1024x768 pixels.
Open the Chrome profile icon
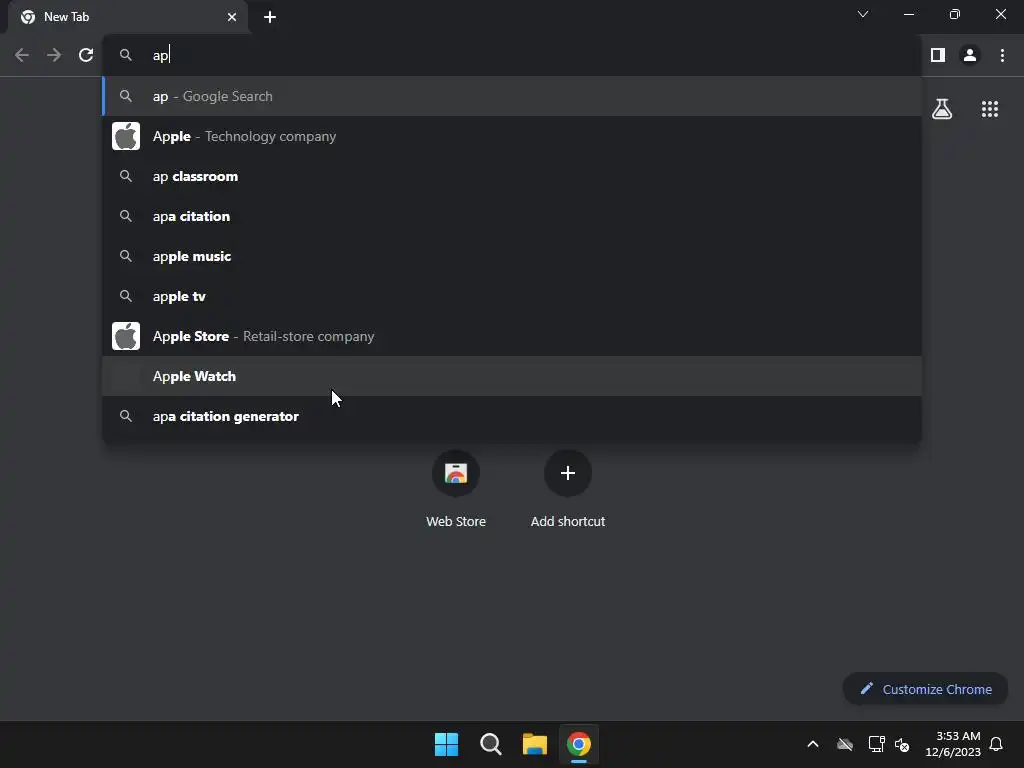[970, 55]
